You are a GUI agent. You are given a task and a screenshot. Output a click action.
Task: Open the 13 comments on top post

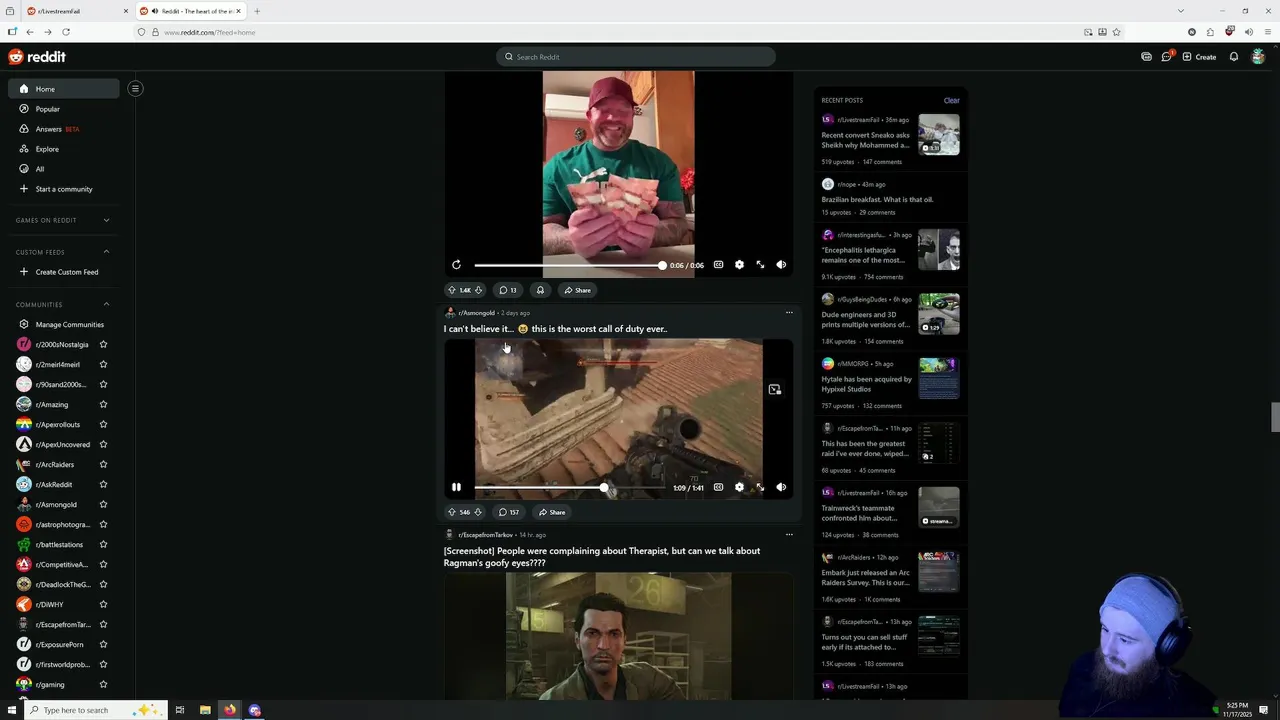pyautogui.click(x=508, y=290)
